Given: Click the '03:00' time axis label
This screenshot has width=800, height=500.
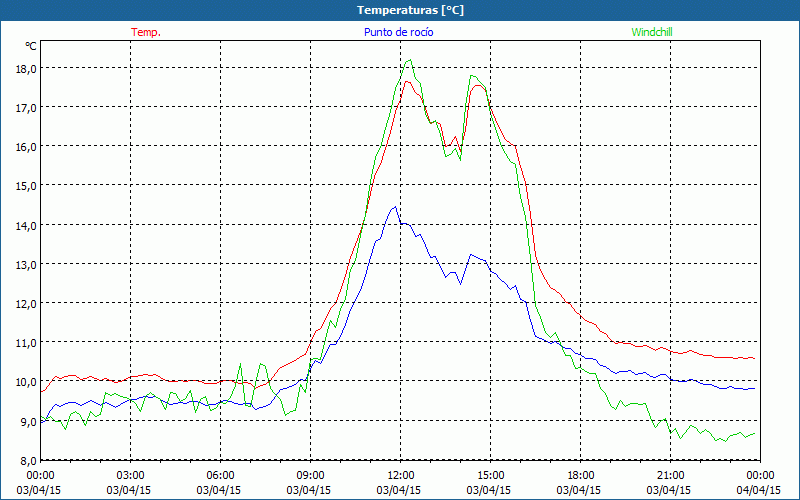Looking at the screenshot, I should click(130, 476).
